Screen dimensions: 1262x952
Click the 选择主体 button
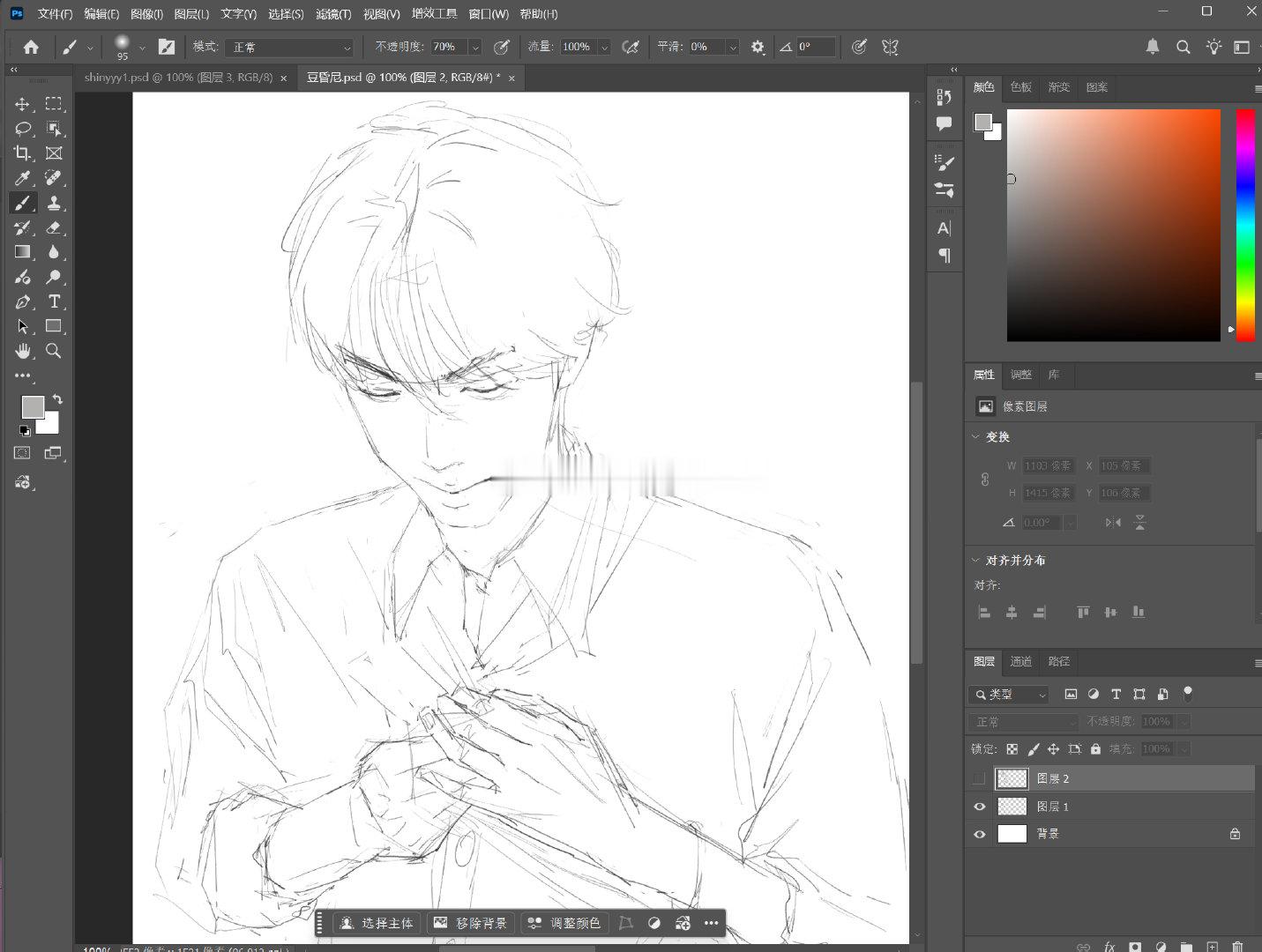pos(377,923)
